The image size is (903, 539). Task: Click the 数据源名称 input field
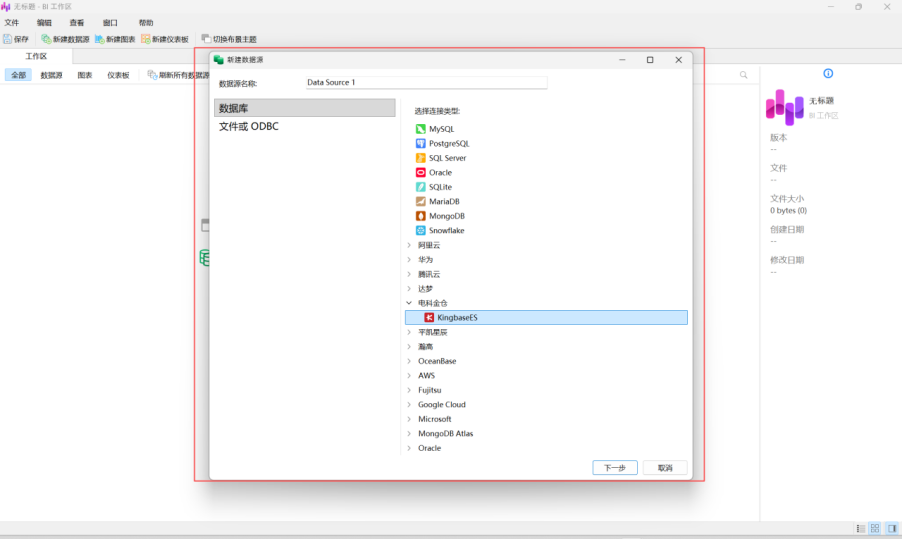point(426,83)
